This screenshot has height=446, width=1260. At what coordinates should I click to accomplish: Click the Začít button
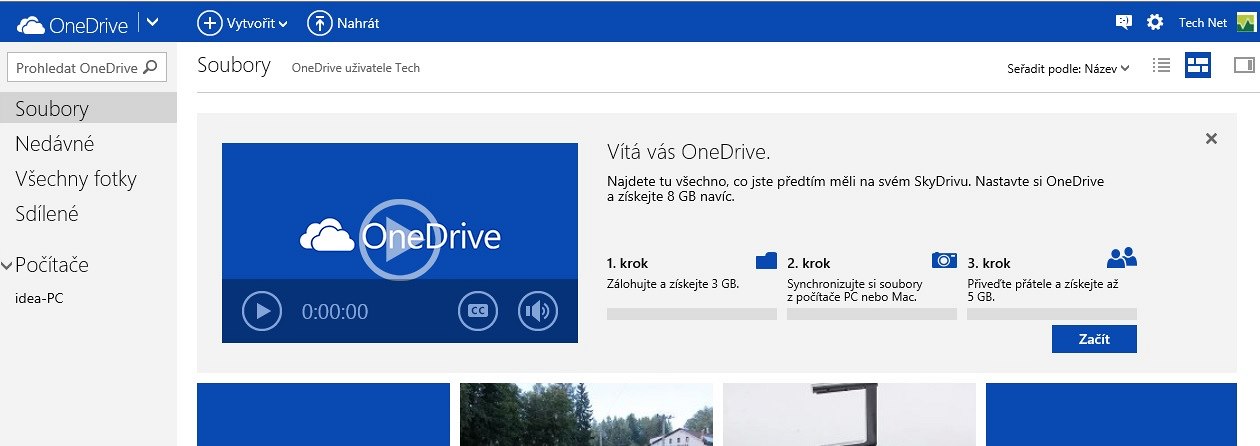coord(1094,339)
